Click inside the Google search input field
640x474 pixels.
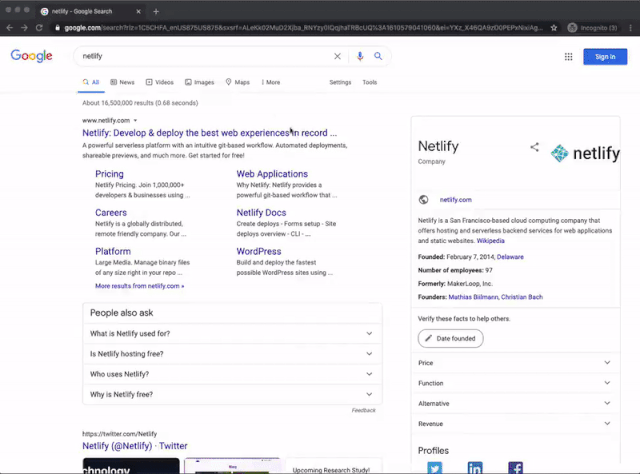200,57
